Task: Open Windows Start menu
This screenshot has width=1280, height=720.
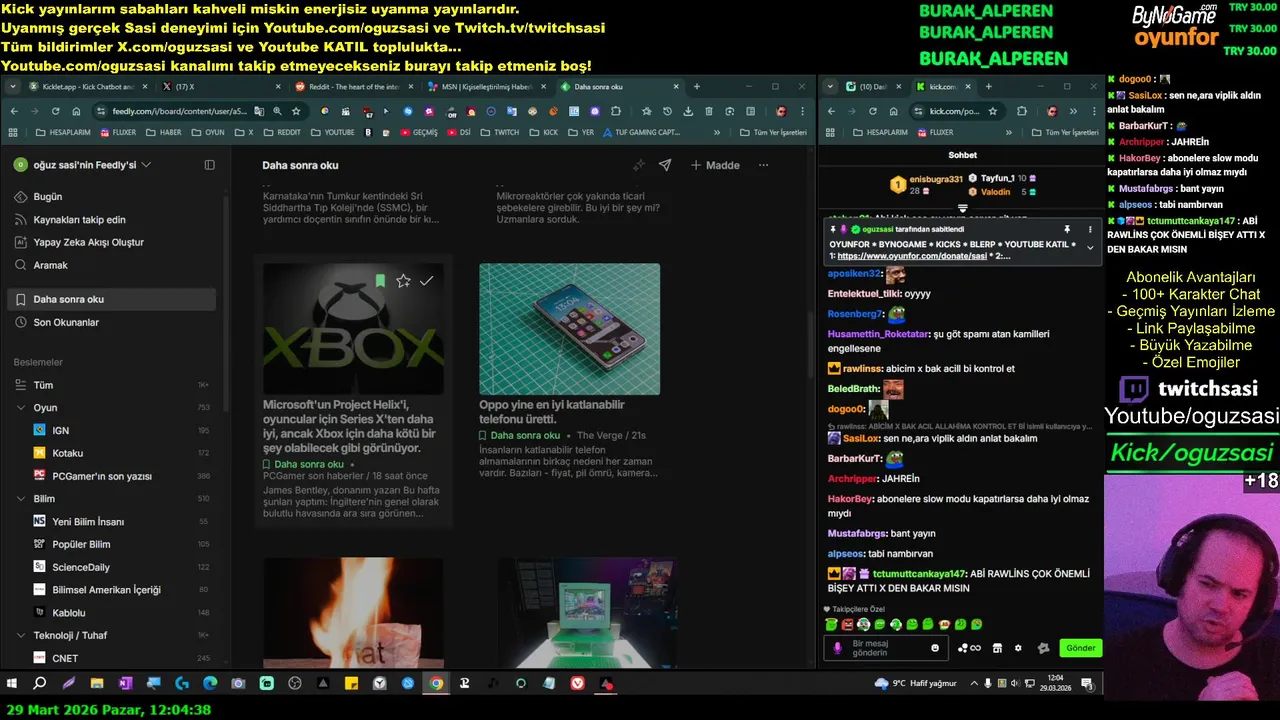Action: click(12, 684)
